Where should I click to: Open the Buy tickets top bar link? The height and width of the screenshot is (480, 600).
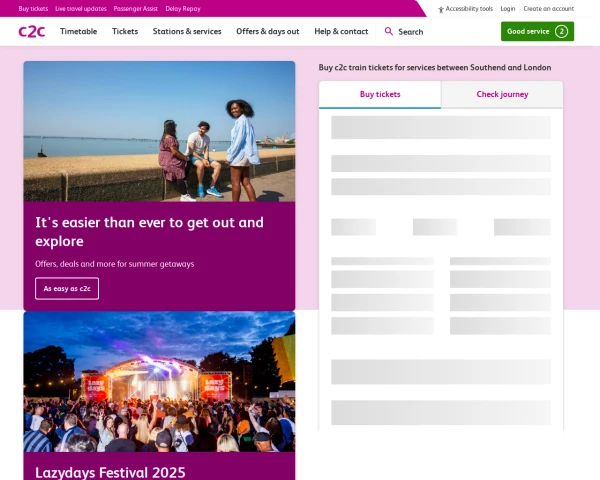point(33,8)
